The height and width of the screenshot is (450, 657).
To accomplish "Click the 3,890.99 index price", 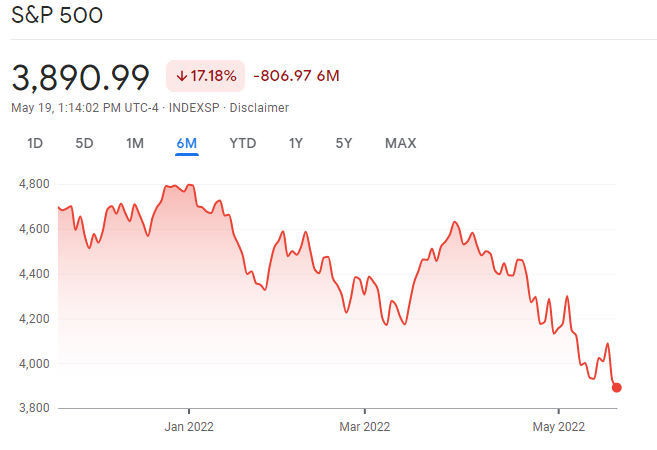I will (80, 77).
